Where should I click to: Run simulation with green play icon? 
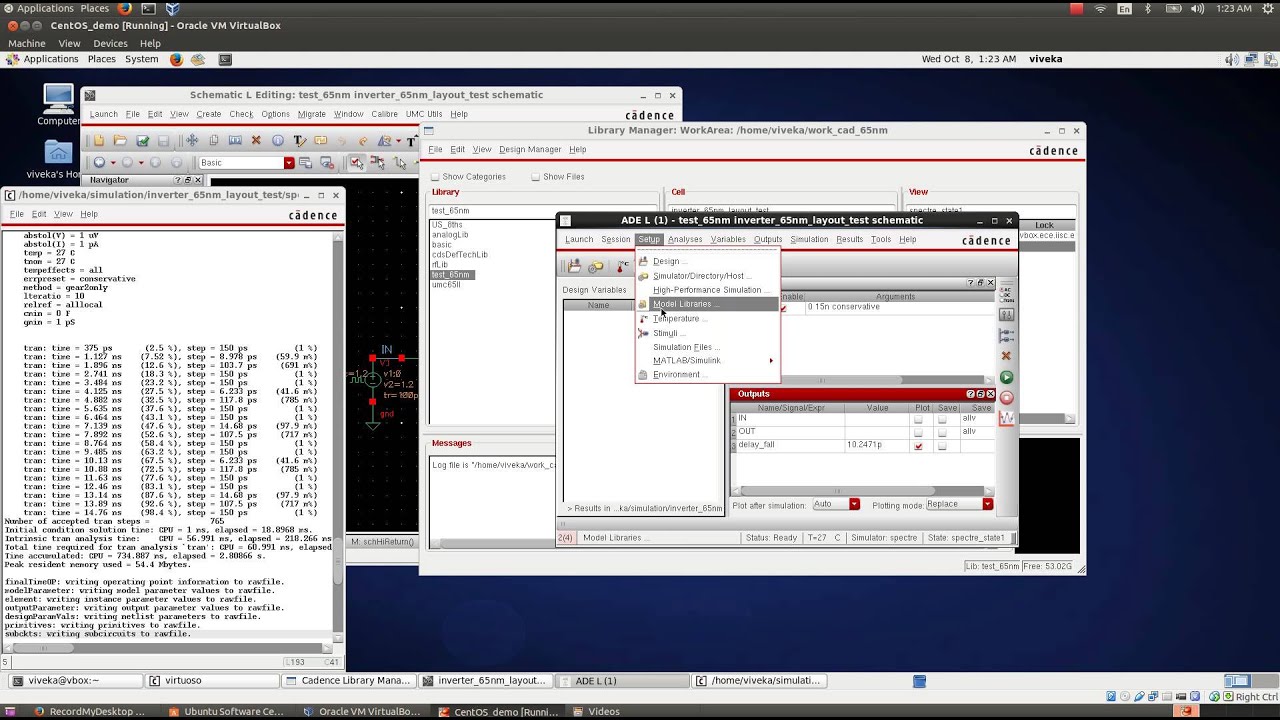tap(1006, 377)
